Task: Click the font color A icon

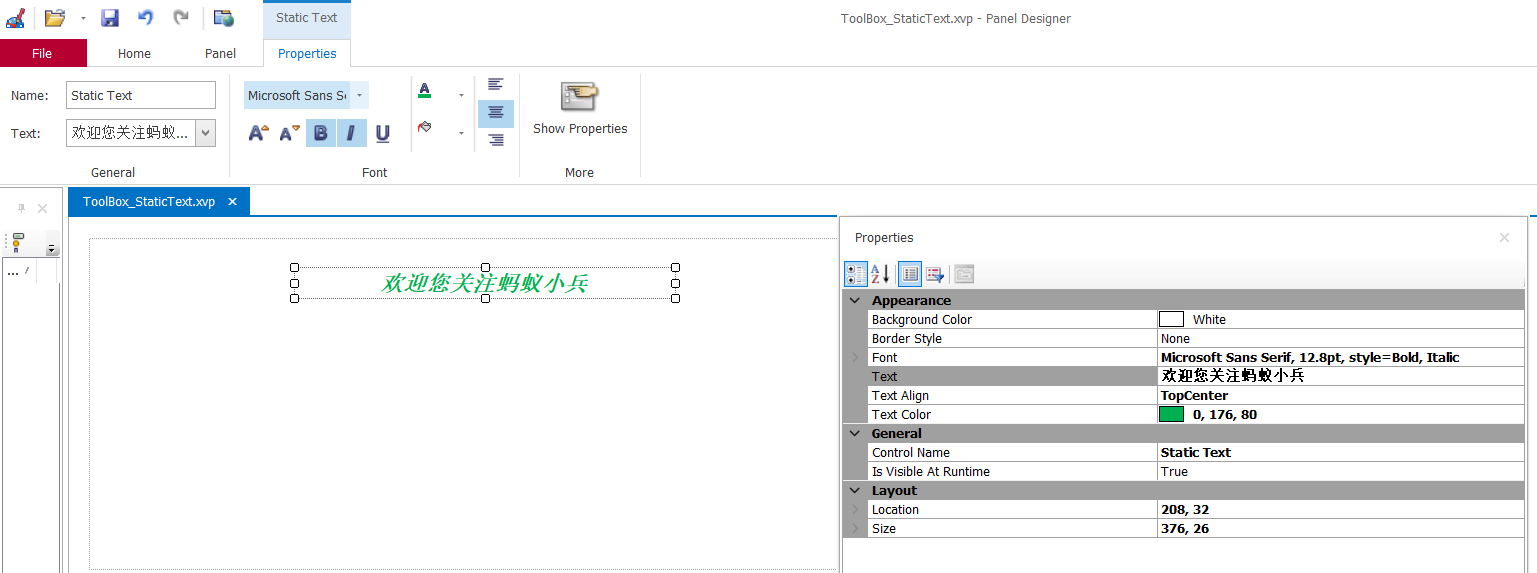Action: [424, 91]
